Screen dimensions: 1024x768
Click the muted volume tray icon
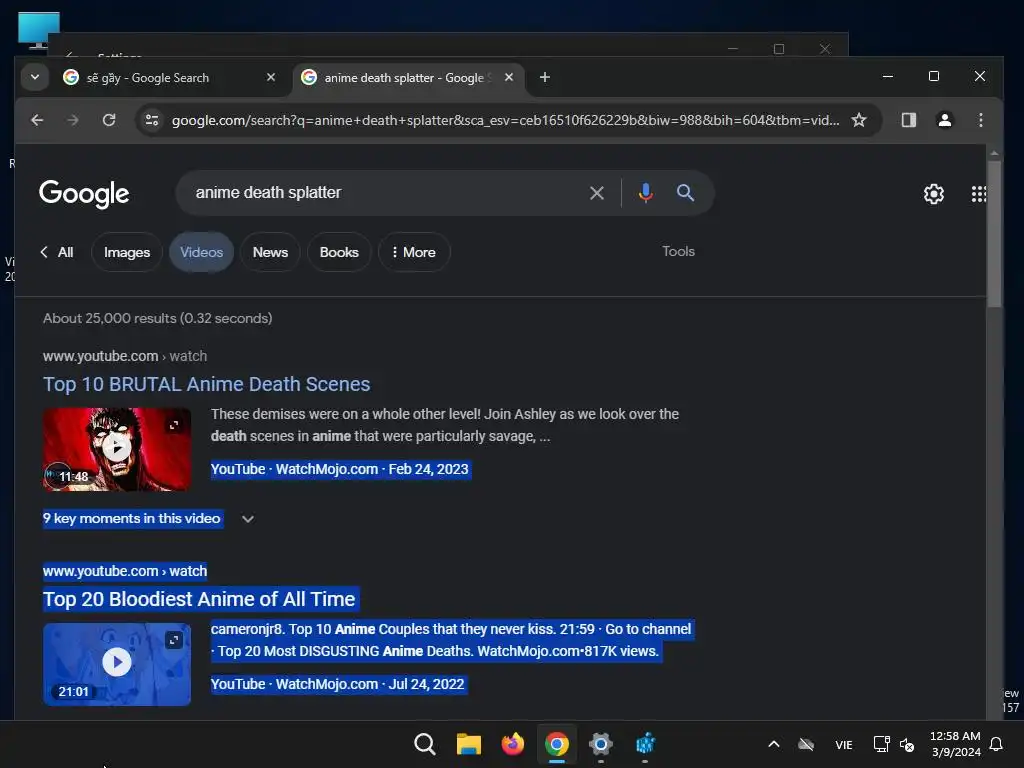[907, 744]
